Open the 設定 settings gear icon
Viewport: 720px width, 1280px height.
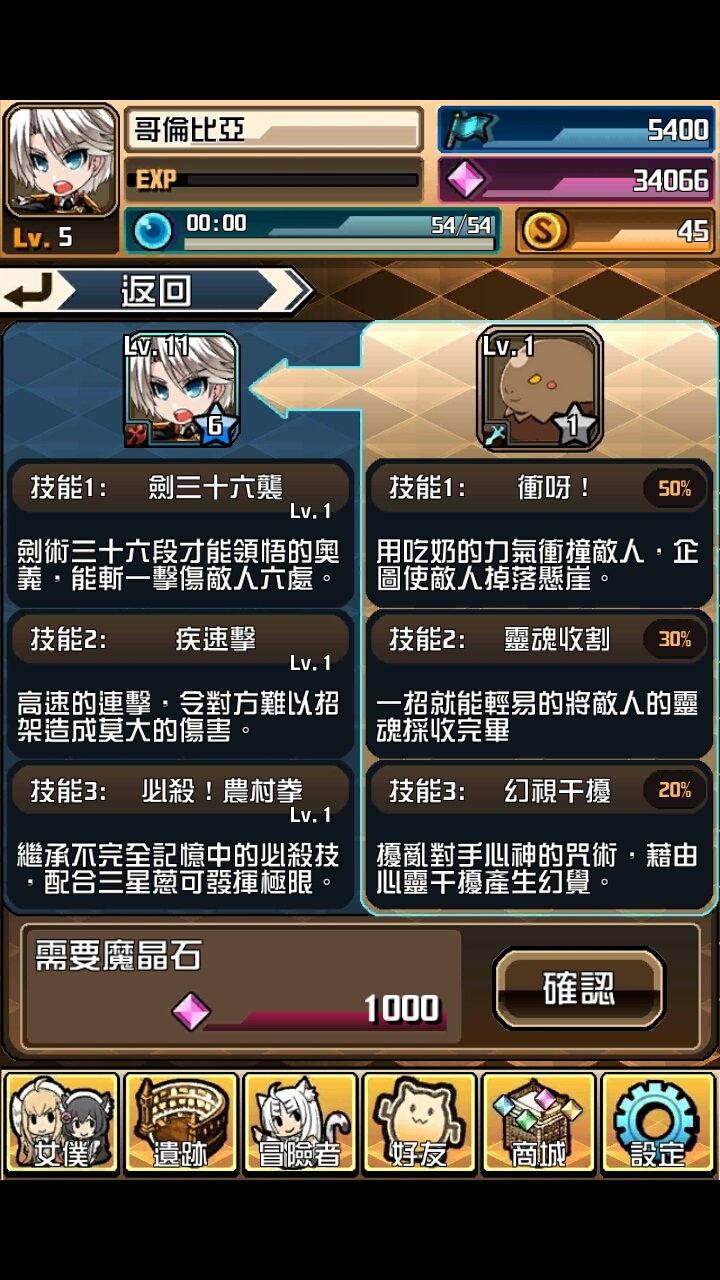(x=657, y=1123)
